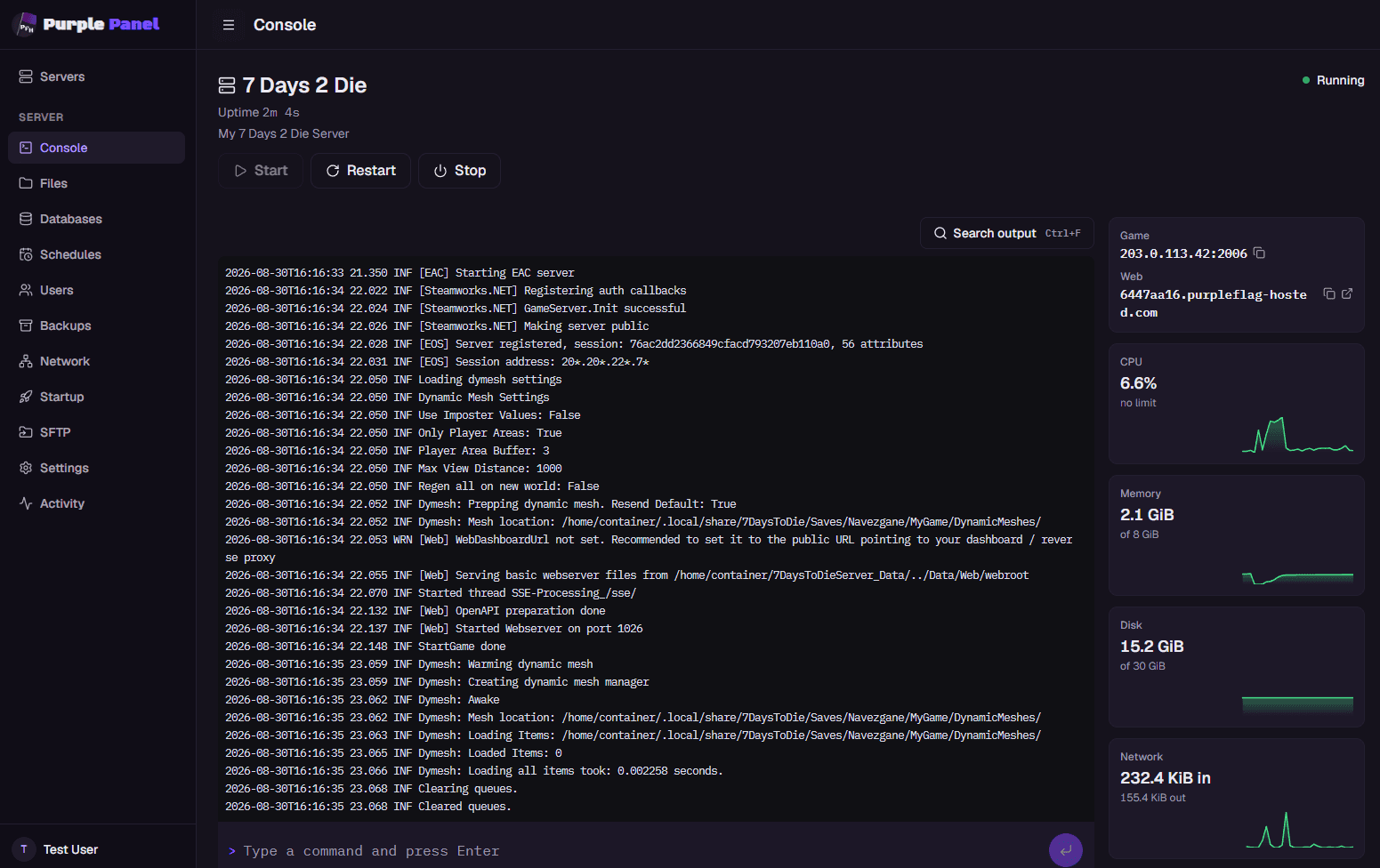This screenshot has width=1380, height=868.
Task: Click the Uptime 2m 4s text
Action: click(259, 112)
